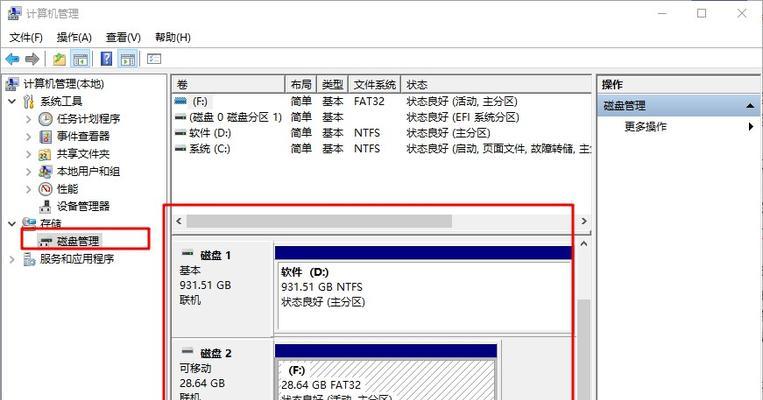This screenshot has height=400, width=763.
Task: Sort by the 布局 column header
Action: tap(301, 85)
